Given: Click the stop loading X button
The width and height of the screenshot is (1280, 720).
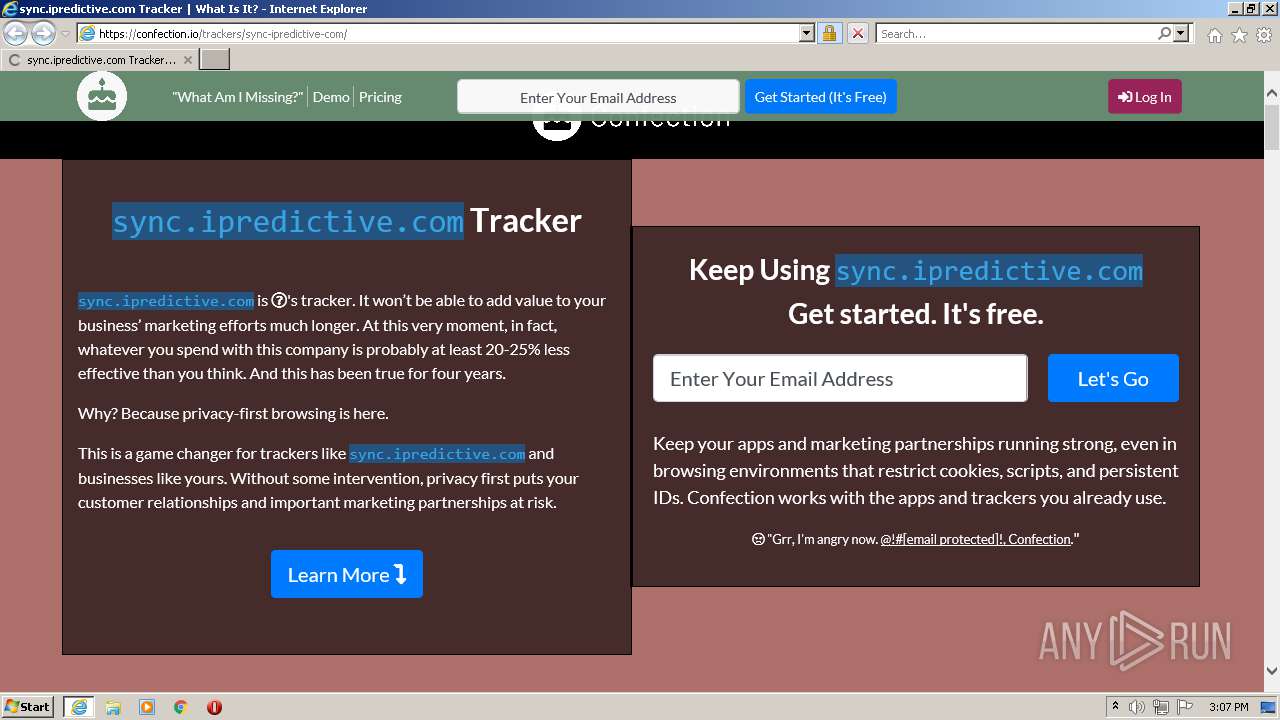Looking at the screenshot, I should (857, 33).
